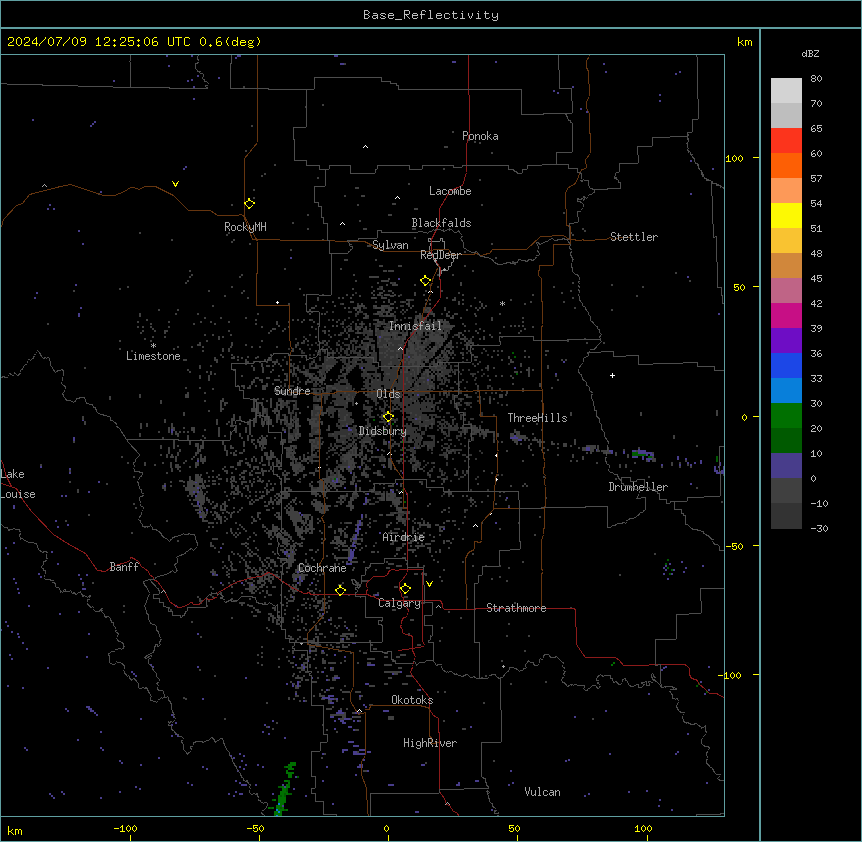Screen dimensions: 862x842
Task: Click the Limestone label
Action: click(x=153, y=356)
